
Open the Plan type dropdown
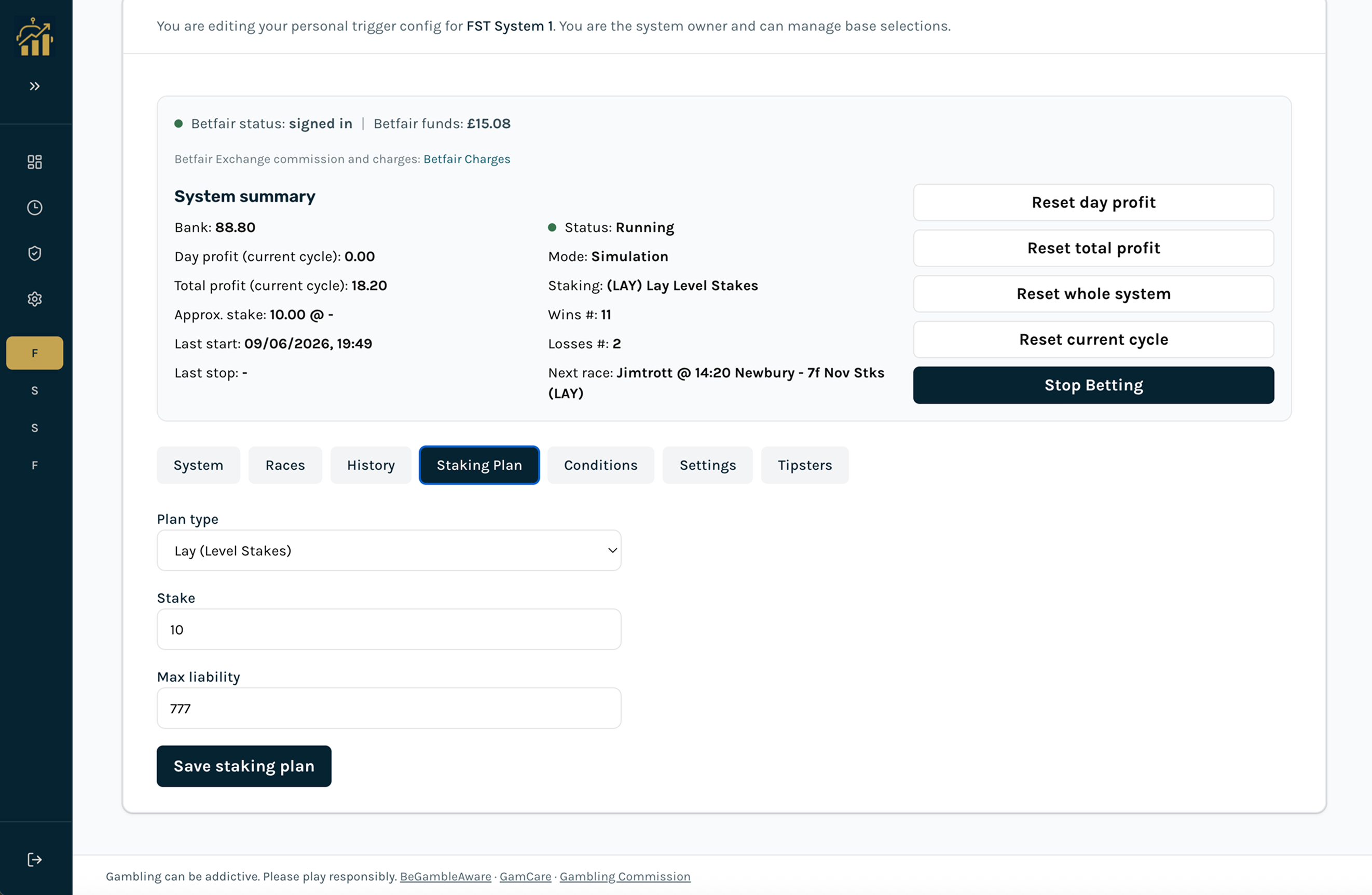pyautogui.click(x=389, y=550)
